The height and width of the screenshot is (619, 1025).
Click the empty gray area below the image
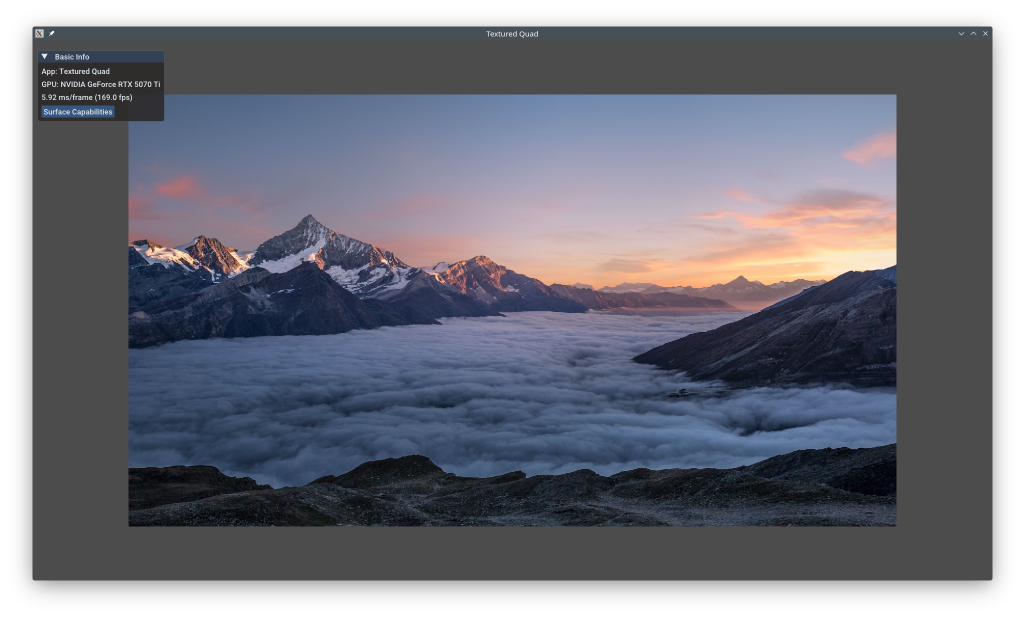pyautogui.click(x=512, y=552)
